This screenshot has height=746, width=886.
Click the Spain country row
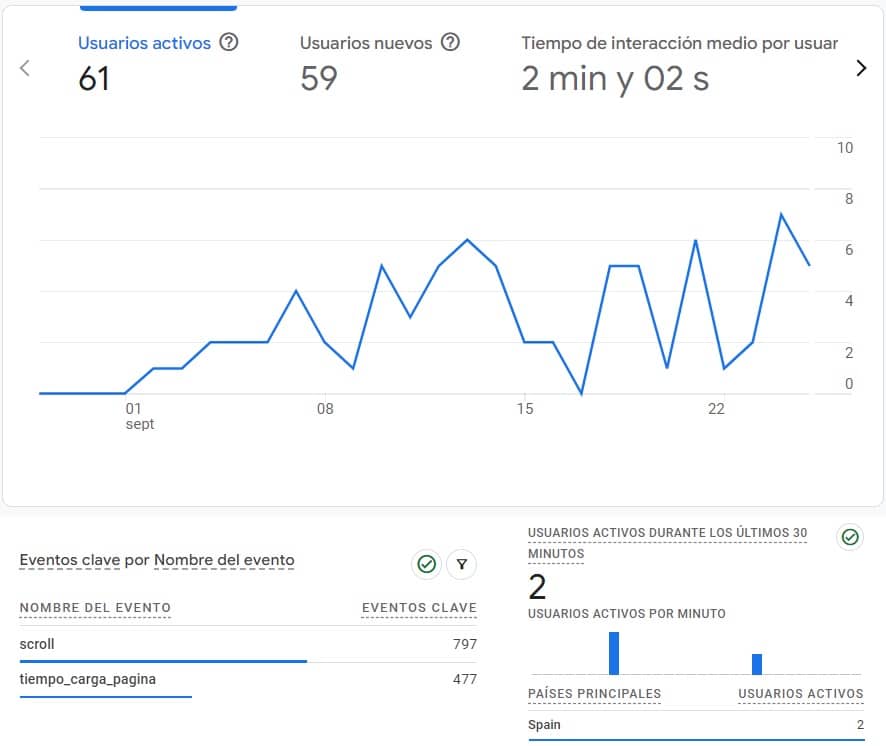(x=695, y=725)
